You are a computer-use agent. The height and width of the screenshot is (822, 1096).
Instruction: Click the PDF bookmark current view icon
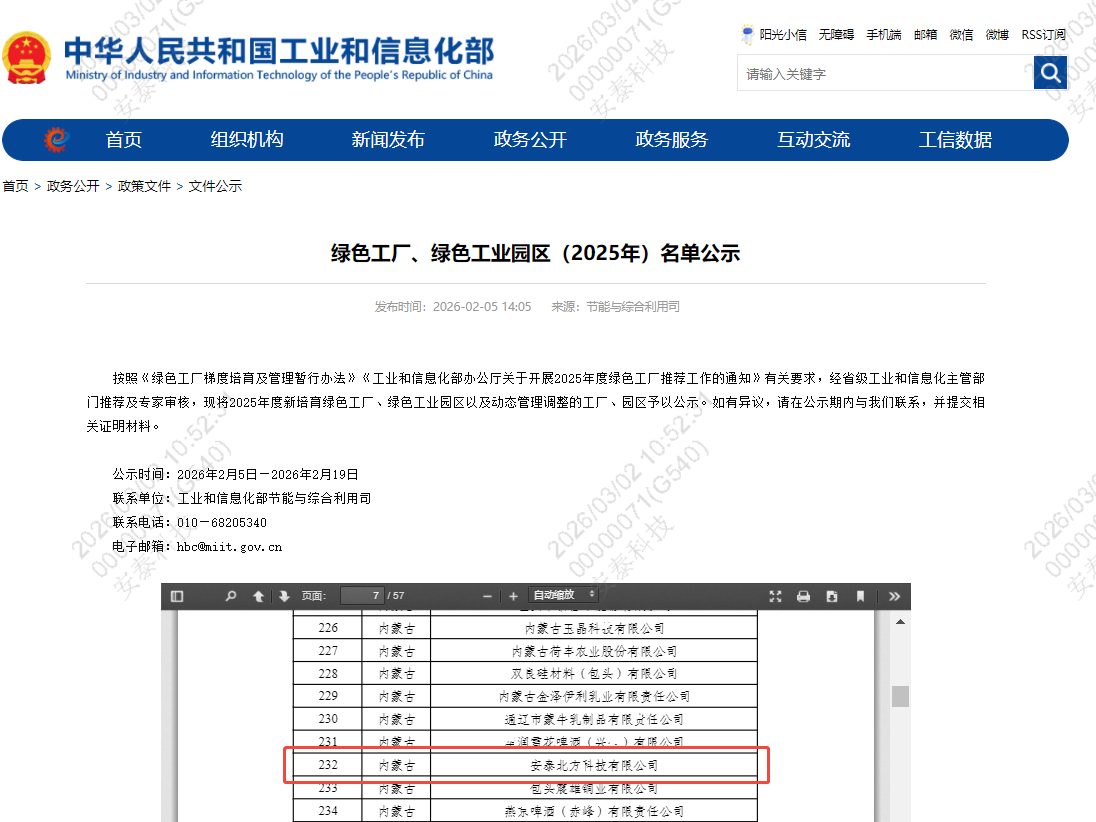860,596
